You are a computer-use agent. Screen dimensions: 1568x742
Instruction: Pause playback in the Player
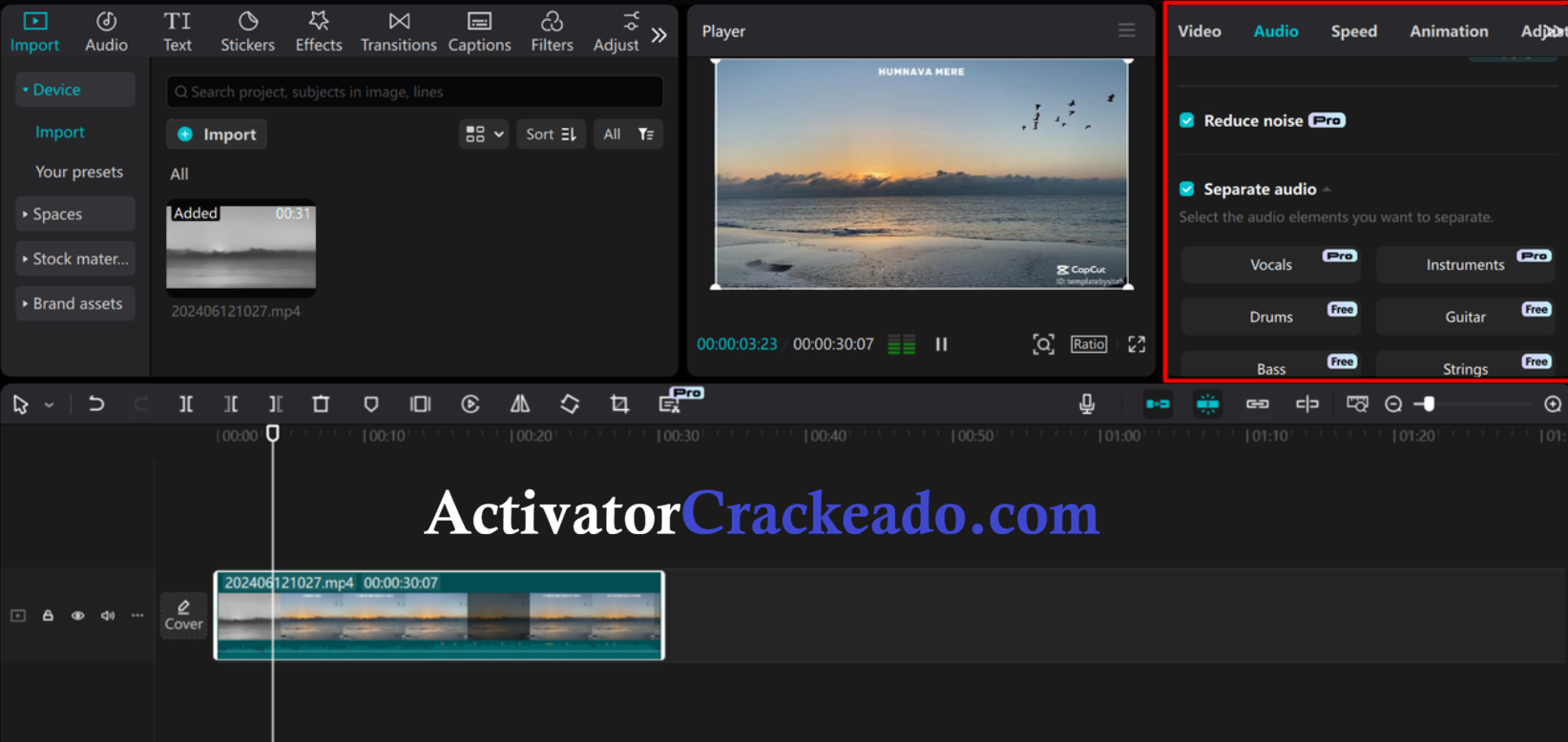tap(941, 344)
